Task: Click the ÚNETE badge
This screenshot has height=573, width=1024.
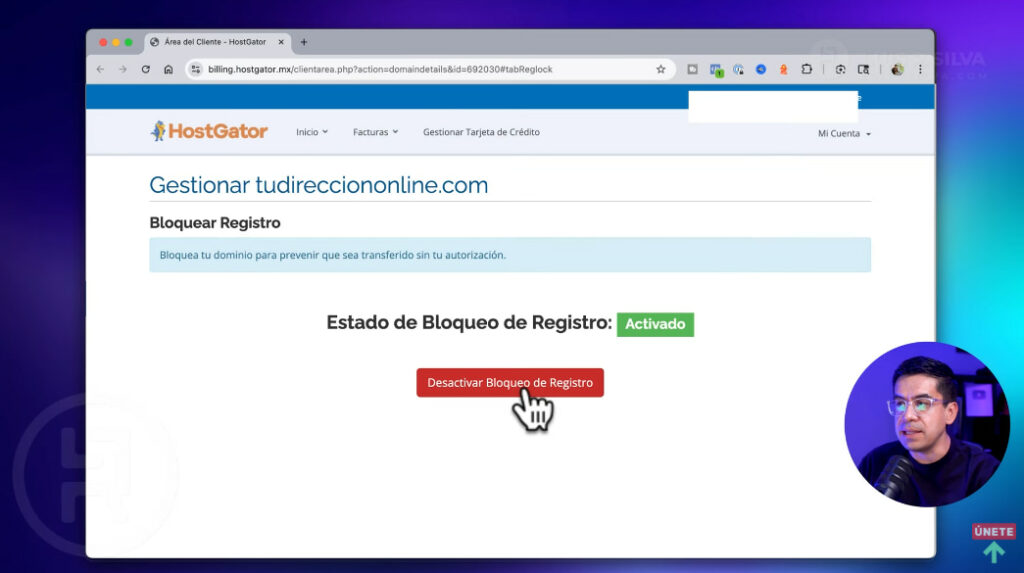Action: click(x=993, y=531)
